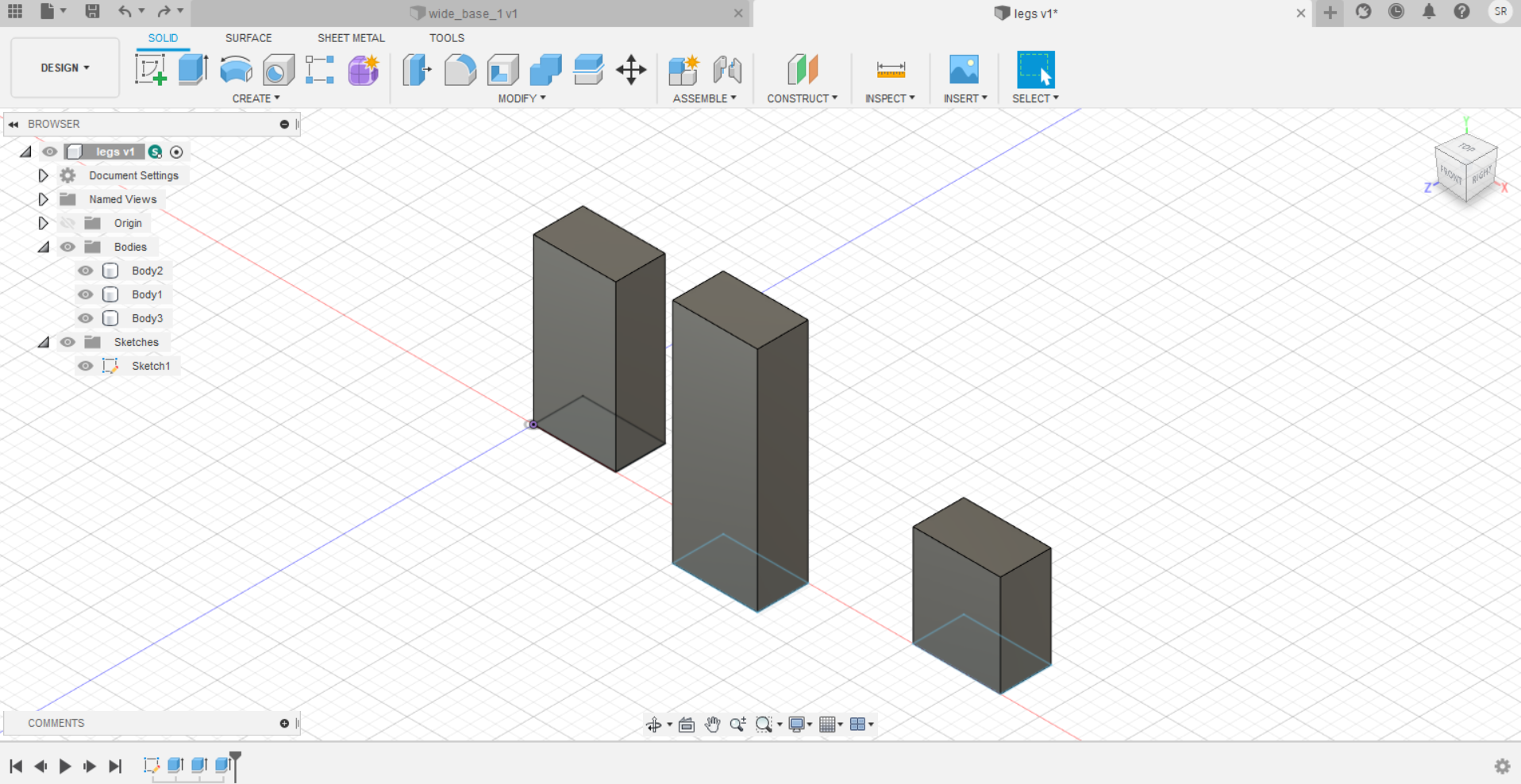Open the CONSTRUCT menu
Screen dimensions: 1521x784
pos(802,98)
